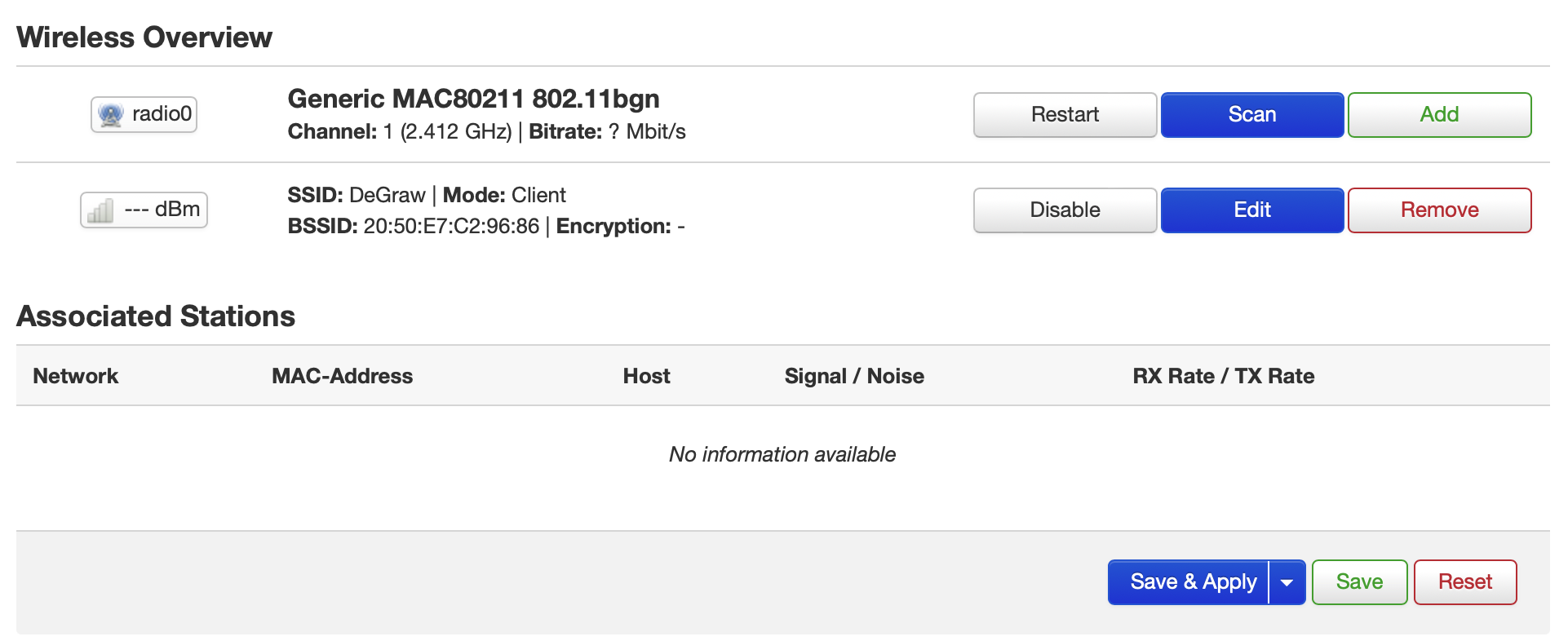
Task: Click the Generic MAC80211 802.11bgn title
Action: (473, 99)
